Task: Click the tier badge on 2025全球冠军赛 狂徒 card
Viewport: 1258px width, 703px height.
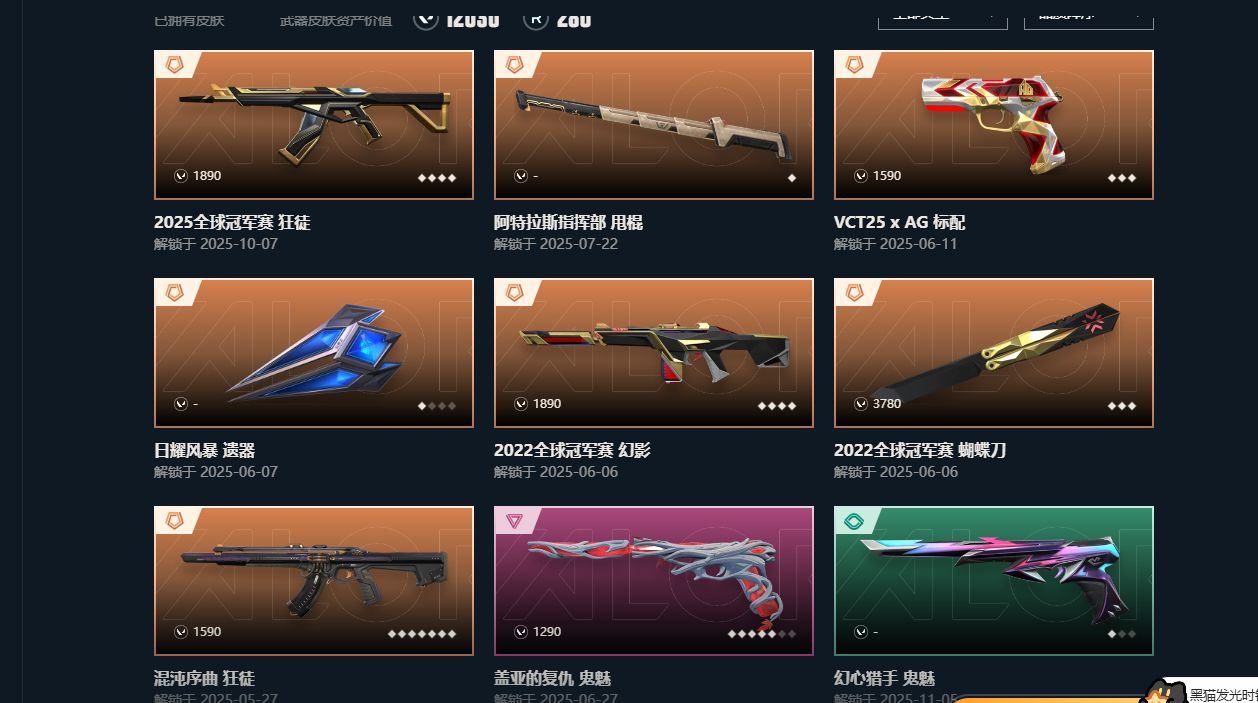Action: click(x=174, y=65)
